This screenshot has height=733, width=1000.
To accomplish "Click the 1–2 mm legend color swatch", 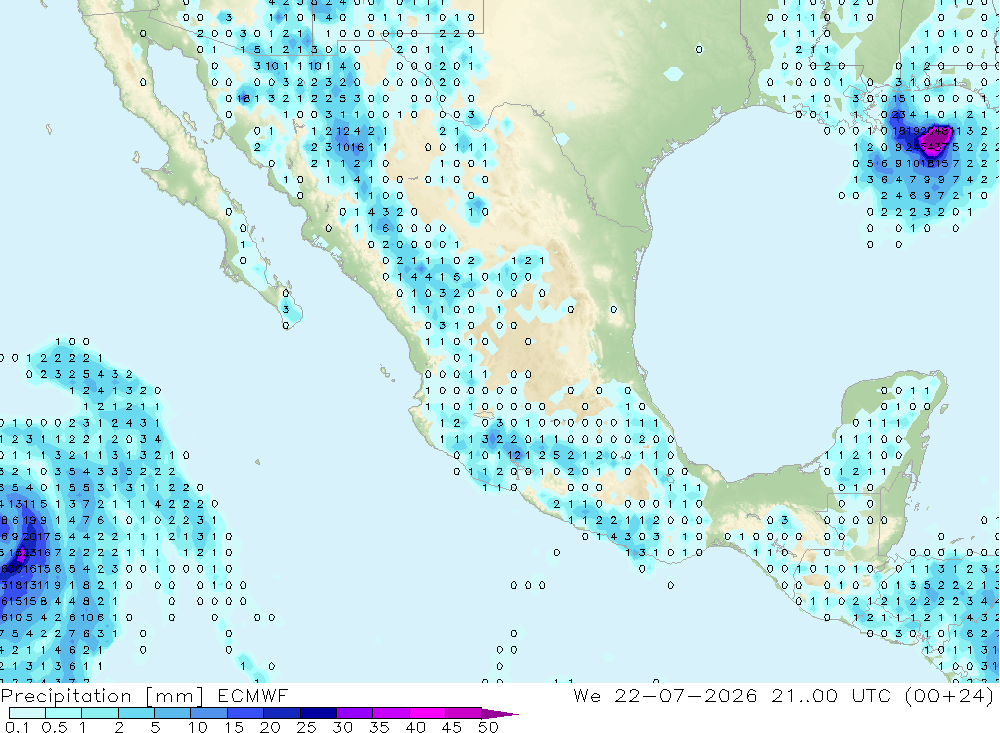I will [x=100, y=713].
